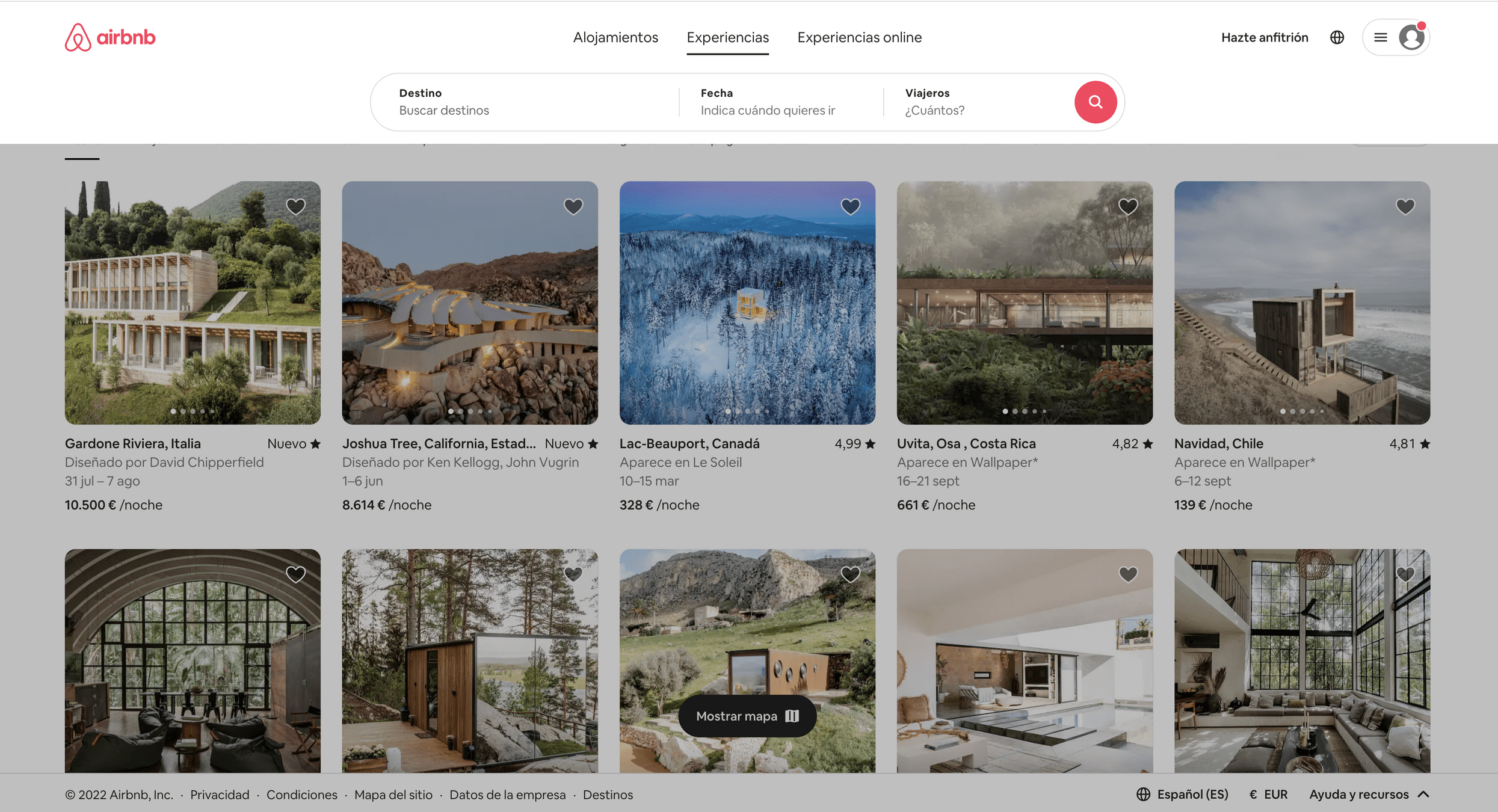
Task: Open the Privacidad footer link
Action: (x=220, y=795)
